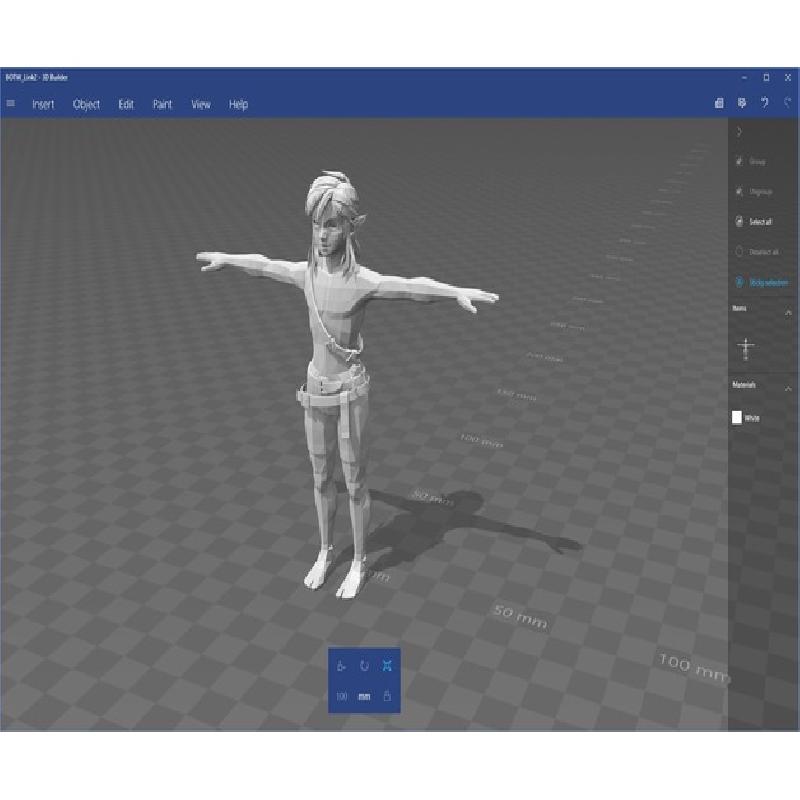The image size is (800, 800).
Task: Open the View menu
Action: [x=201, y=104]
